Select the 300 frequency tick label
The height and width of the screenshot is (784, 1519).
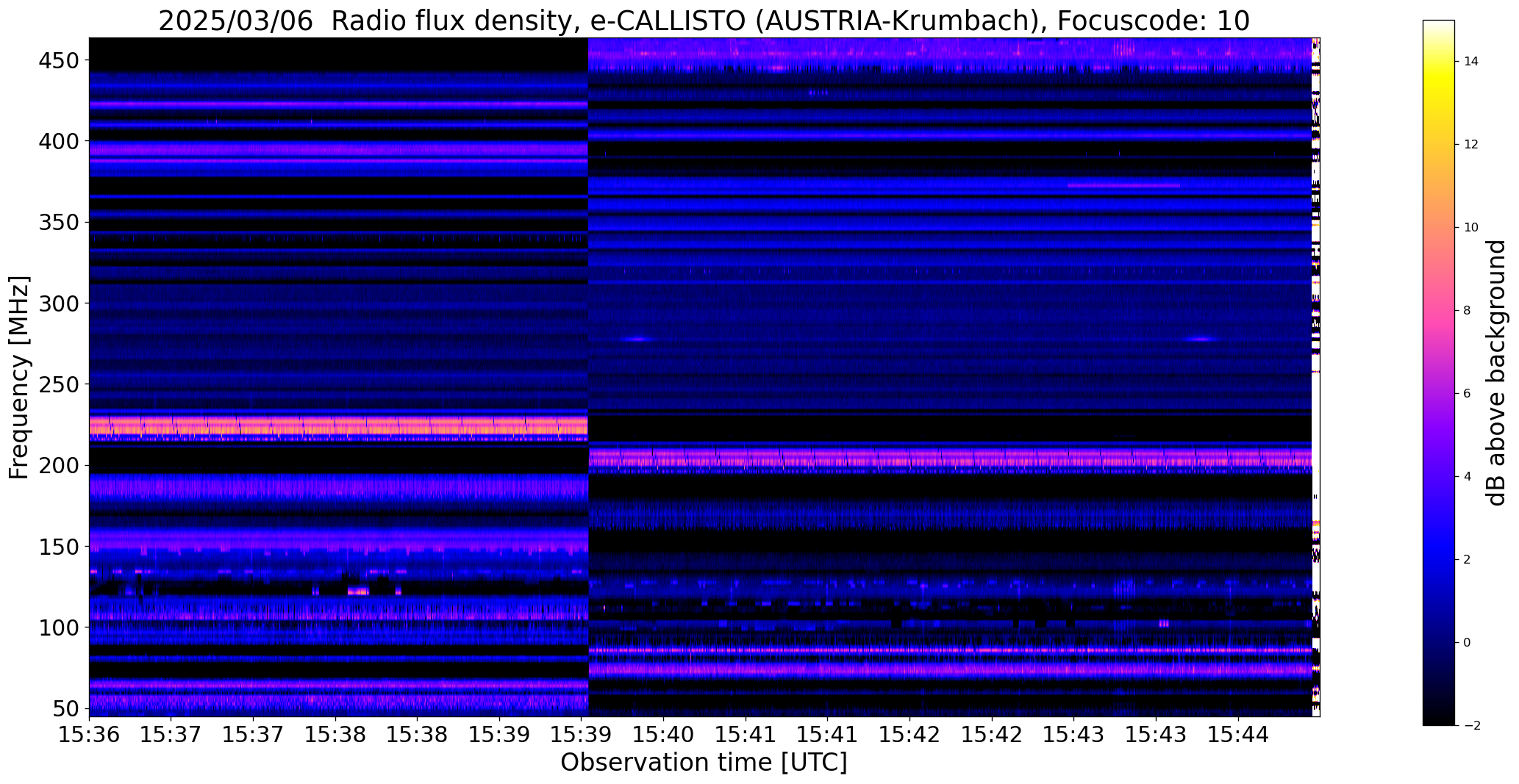pyautogui.click(x=57, y=303)
